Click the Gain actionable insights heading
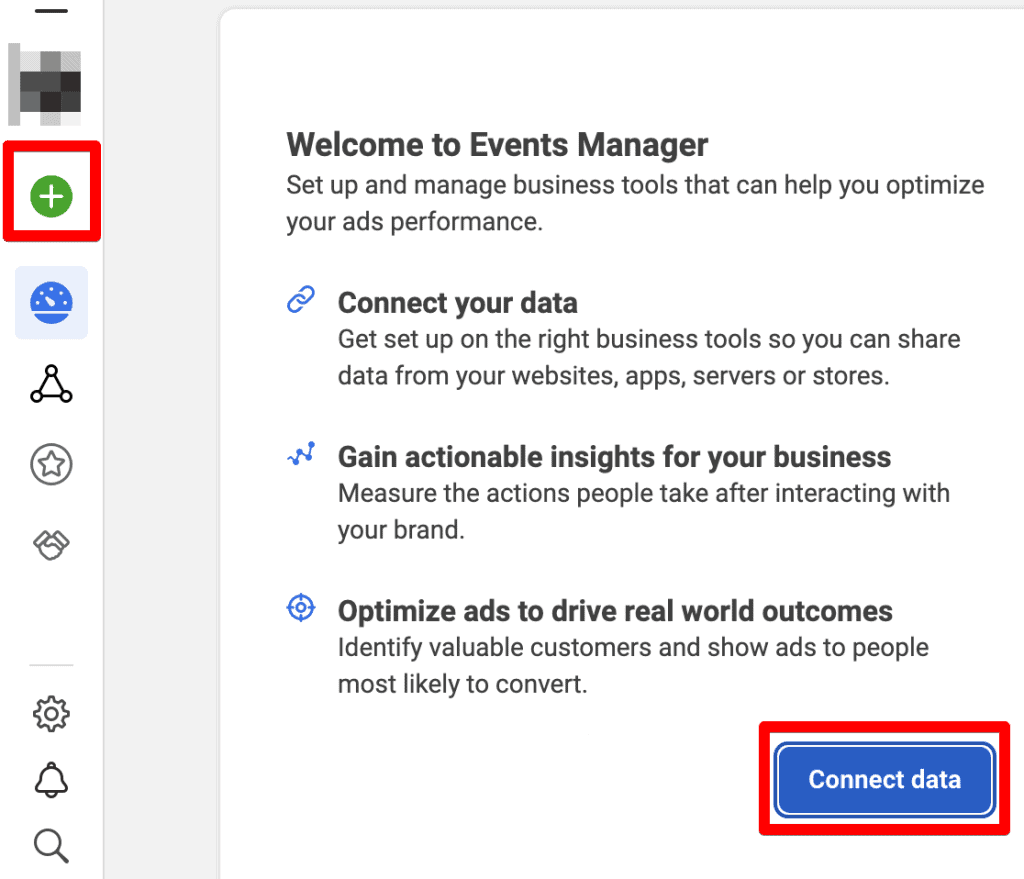Viewport: 1024px width, 879px height. click(615, 456)
